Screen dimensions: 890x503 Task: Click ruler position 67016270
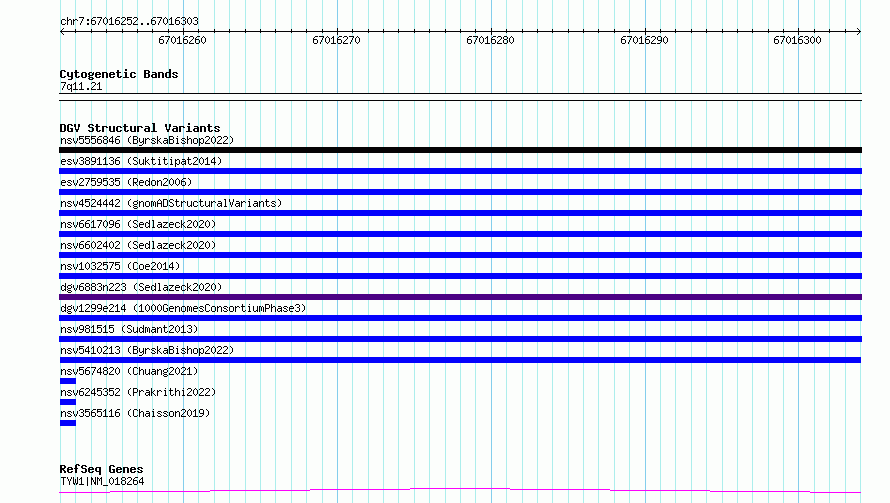(x=336, y=40)
